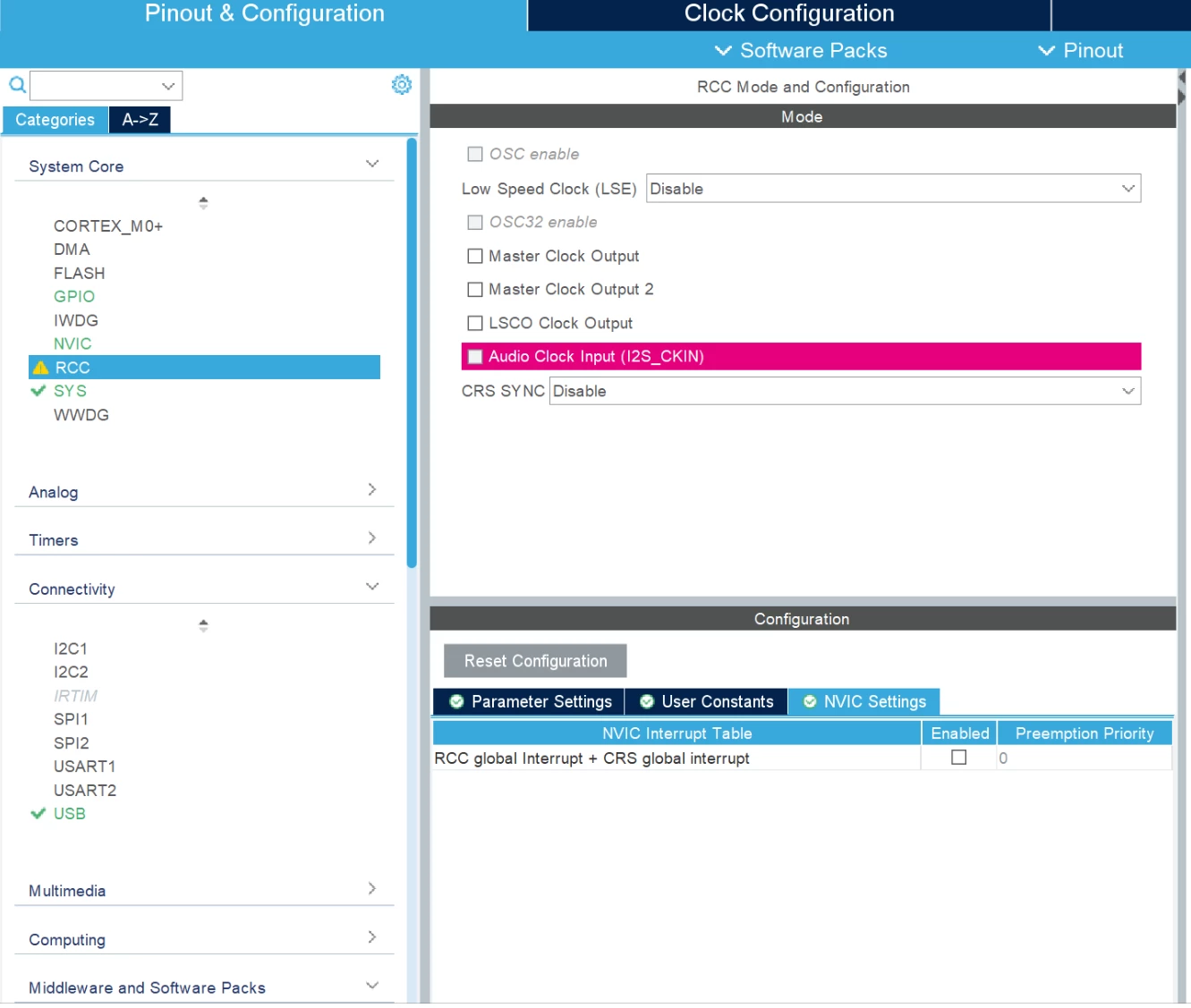
Task: Open the Software Packs menu
Action: [801, 51]
